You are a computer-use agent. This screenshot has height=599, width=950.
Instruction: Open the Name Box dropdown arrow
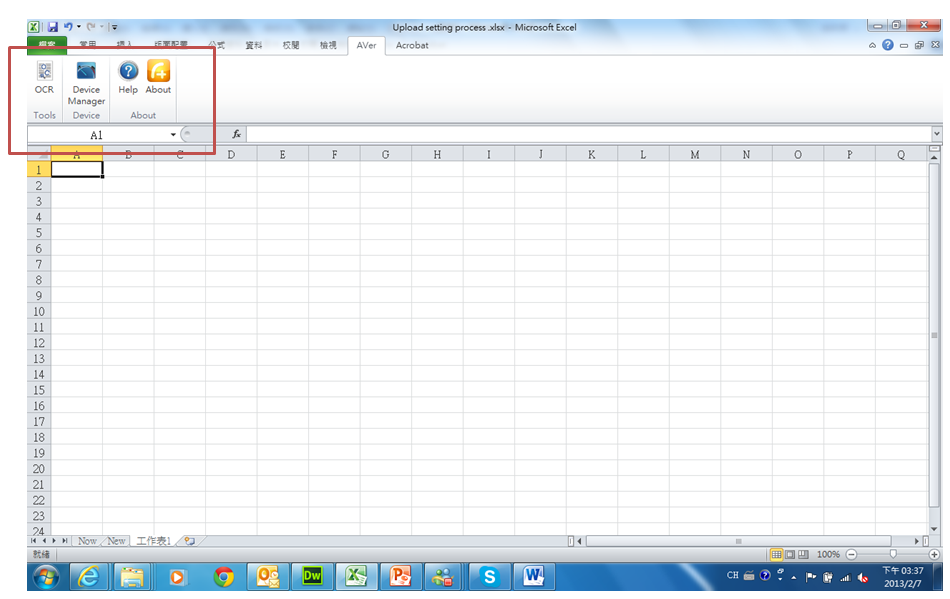173,134
